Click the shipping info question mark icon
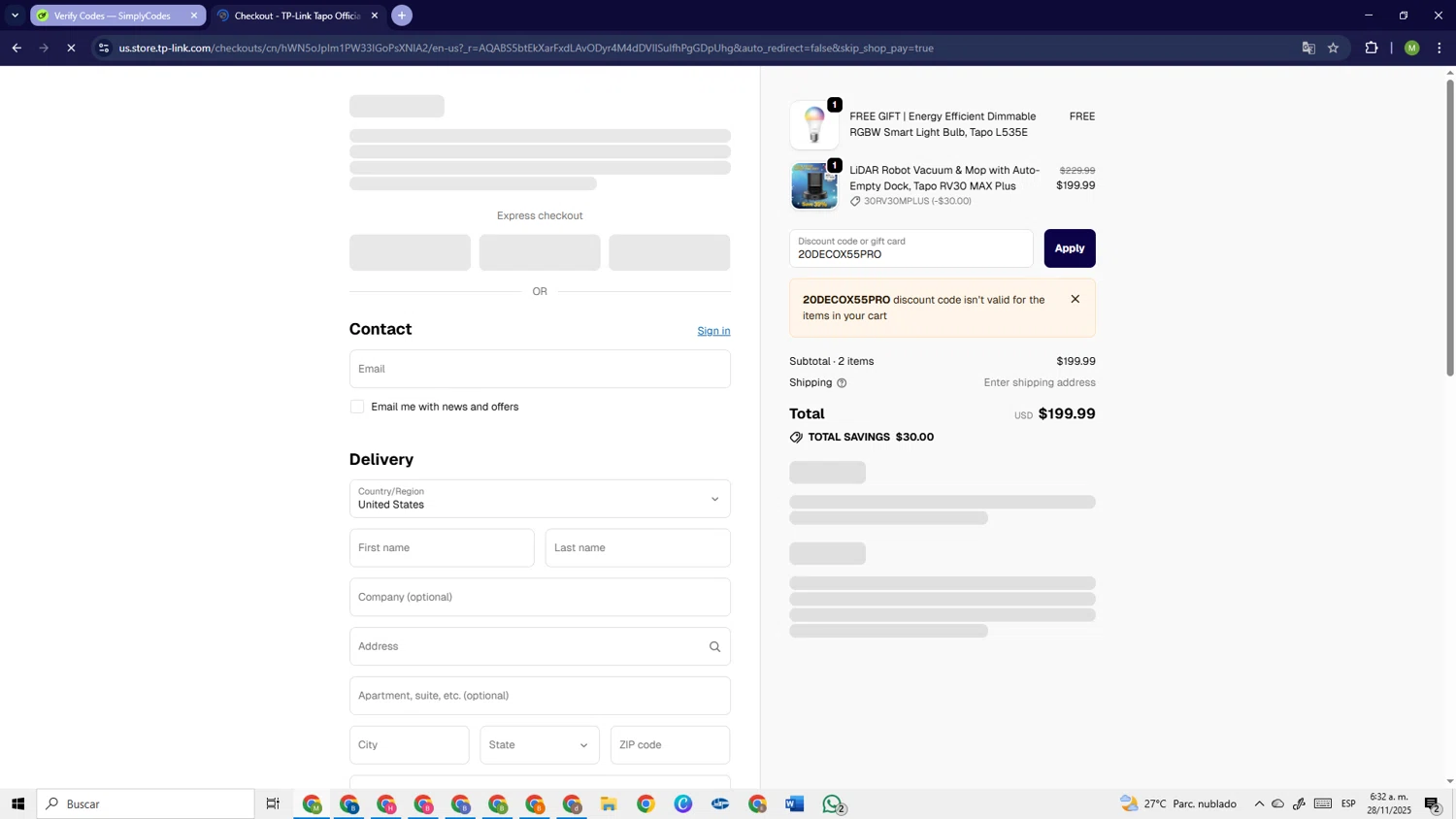 [x=842, y=383]
